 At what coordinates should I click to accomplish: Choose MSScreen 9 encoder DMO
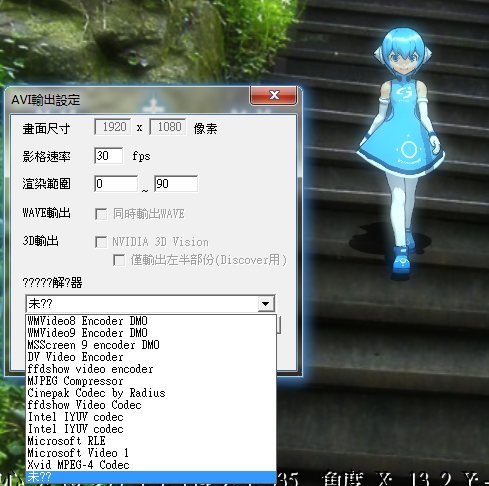point(151,345)
